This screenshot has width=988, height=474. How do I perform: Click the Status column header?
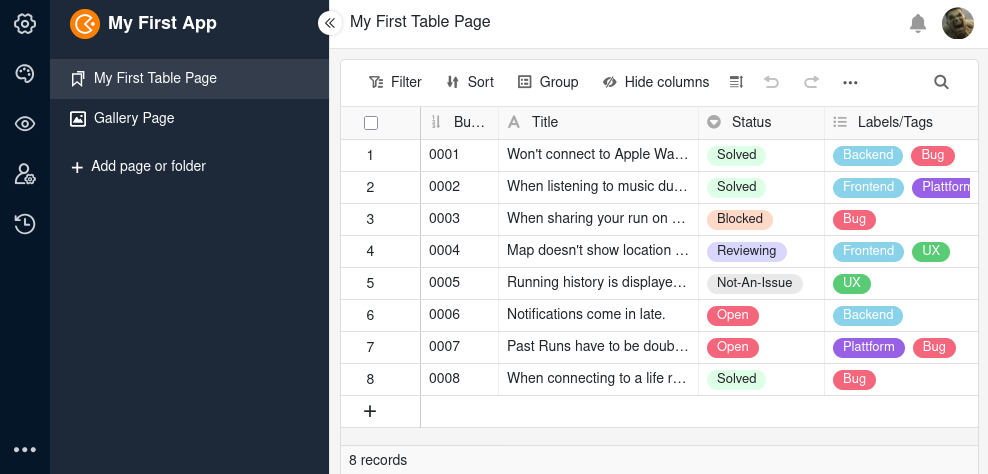coord(761,122)
